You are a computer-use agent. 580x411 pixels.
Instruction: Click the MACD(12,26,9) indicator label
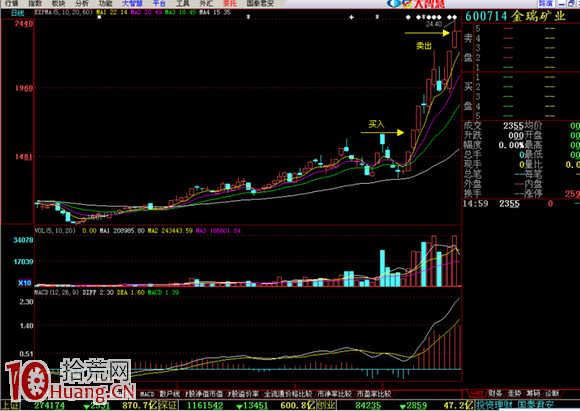tap(57, 292)
